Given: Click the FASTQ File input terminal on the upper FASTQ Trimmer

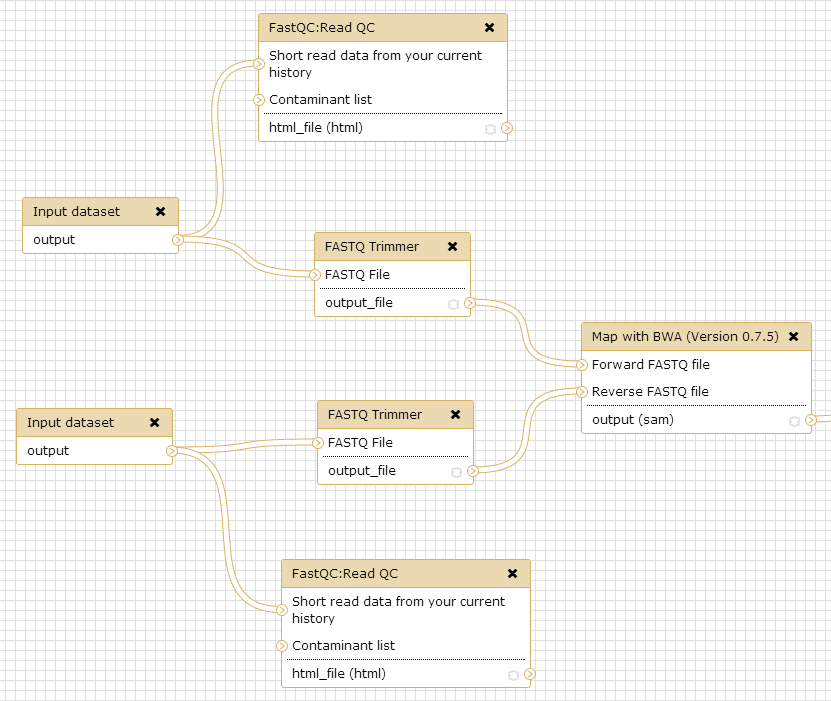Looking at the screenshot, I should tap(315, 274).
